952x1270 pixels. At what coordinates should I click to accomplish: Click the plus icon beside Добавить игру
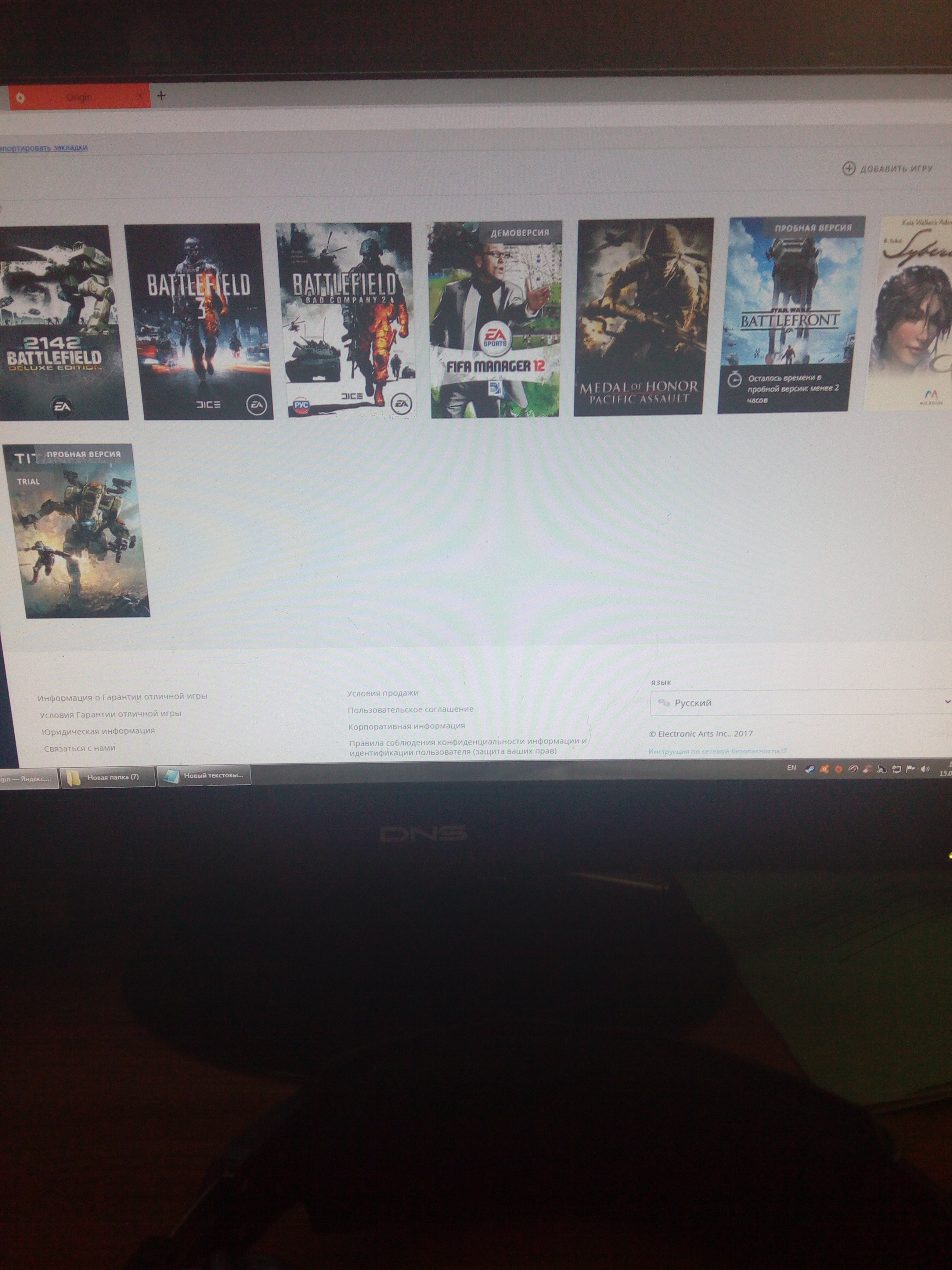[x=848, y=168]
